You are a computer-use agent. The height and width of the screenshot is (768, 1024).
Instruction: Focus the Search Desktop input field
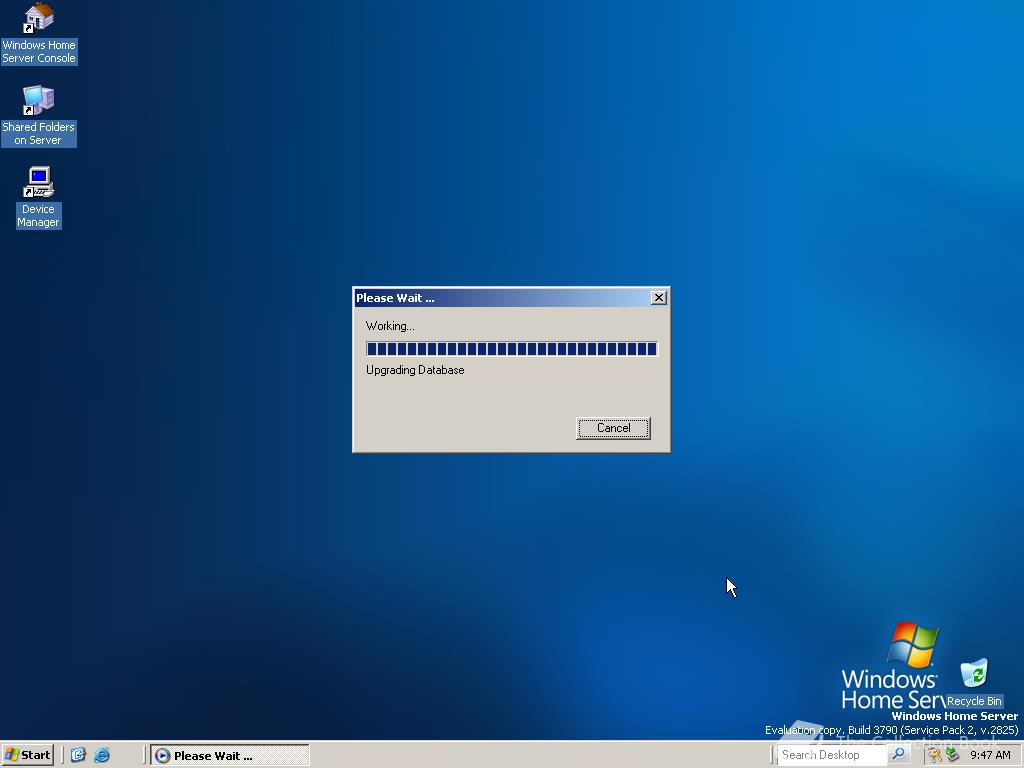832,755
